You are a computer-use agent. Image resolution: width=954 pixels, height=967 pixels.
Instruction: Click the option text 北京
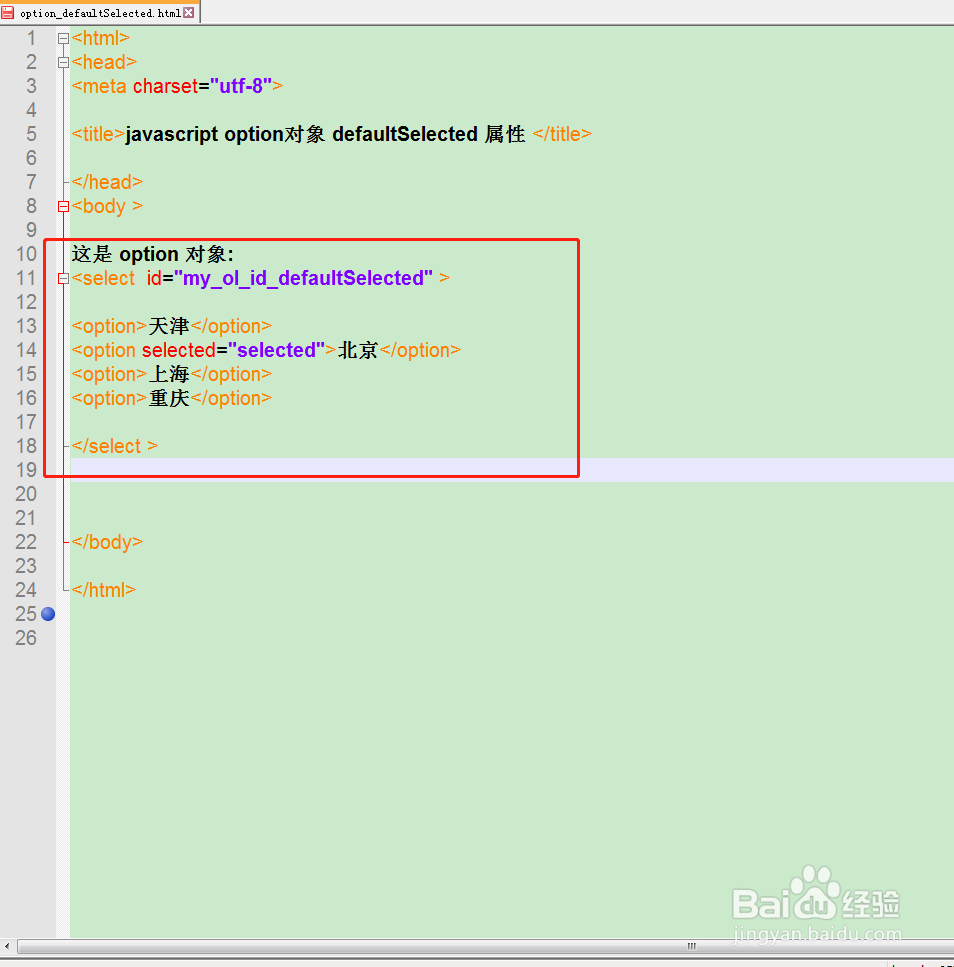[358, 350]
